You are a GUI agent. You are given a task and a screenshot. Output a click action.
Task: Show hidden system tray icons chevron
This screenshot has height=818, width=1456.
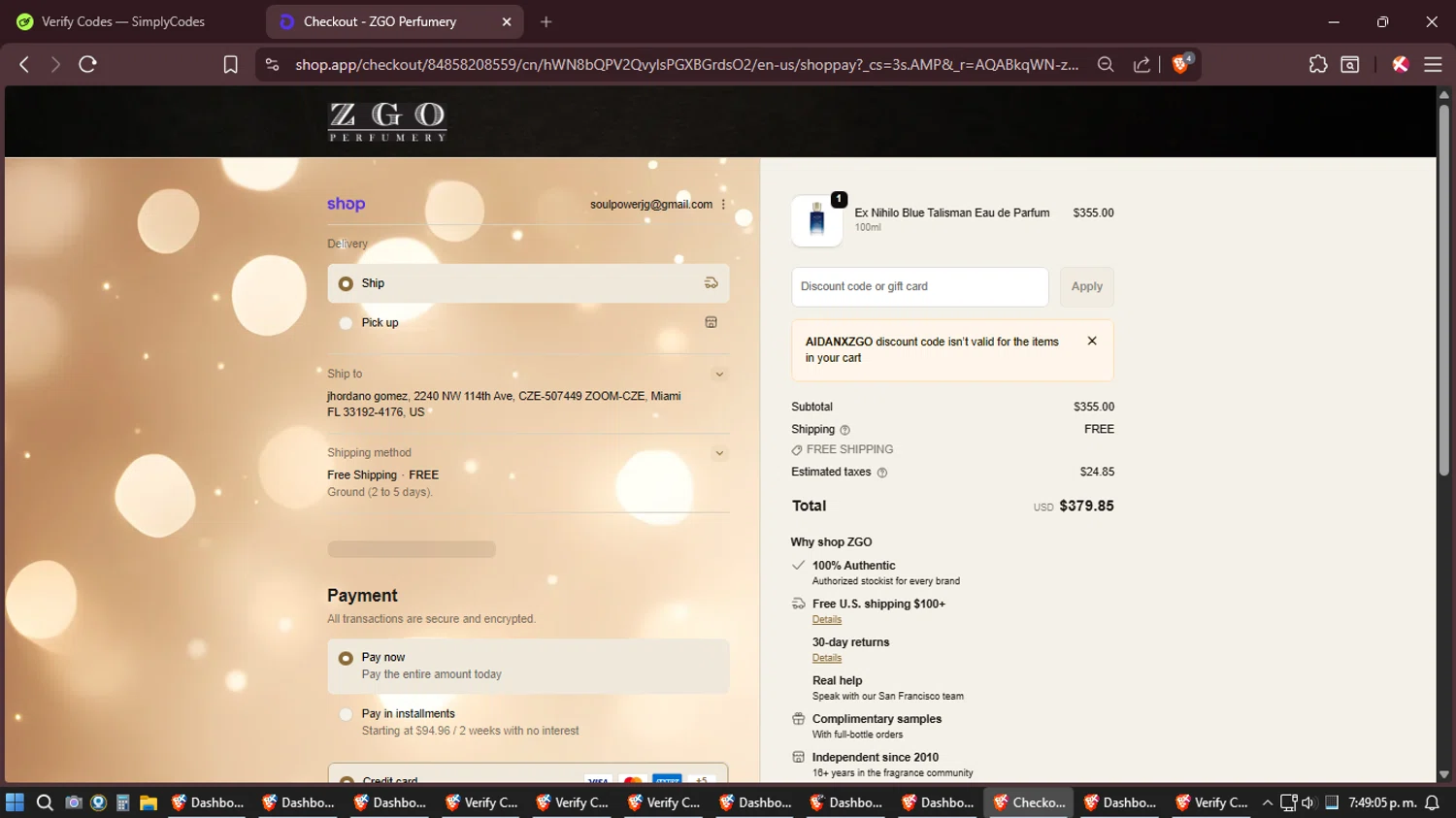pos(1268,802)
